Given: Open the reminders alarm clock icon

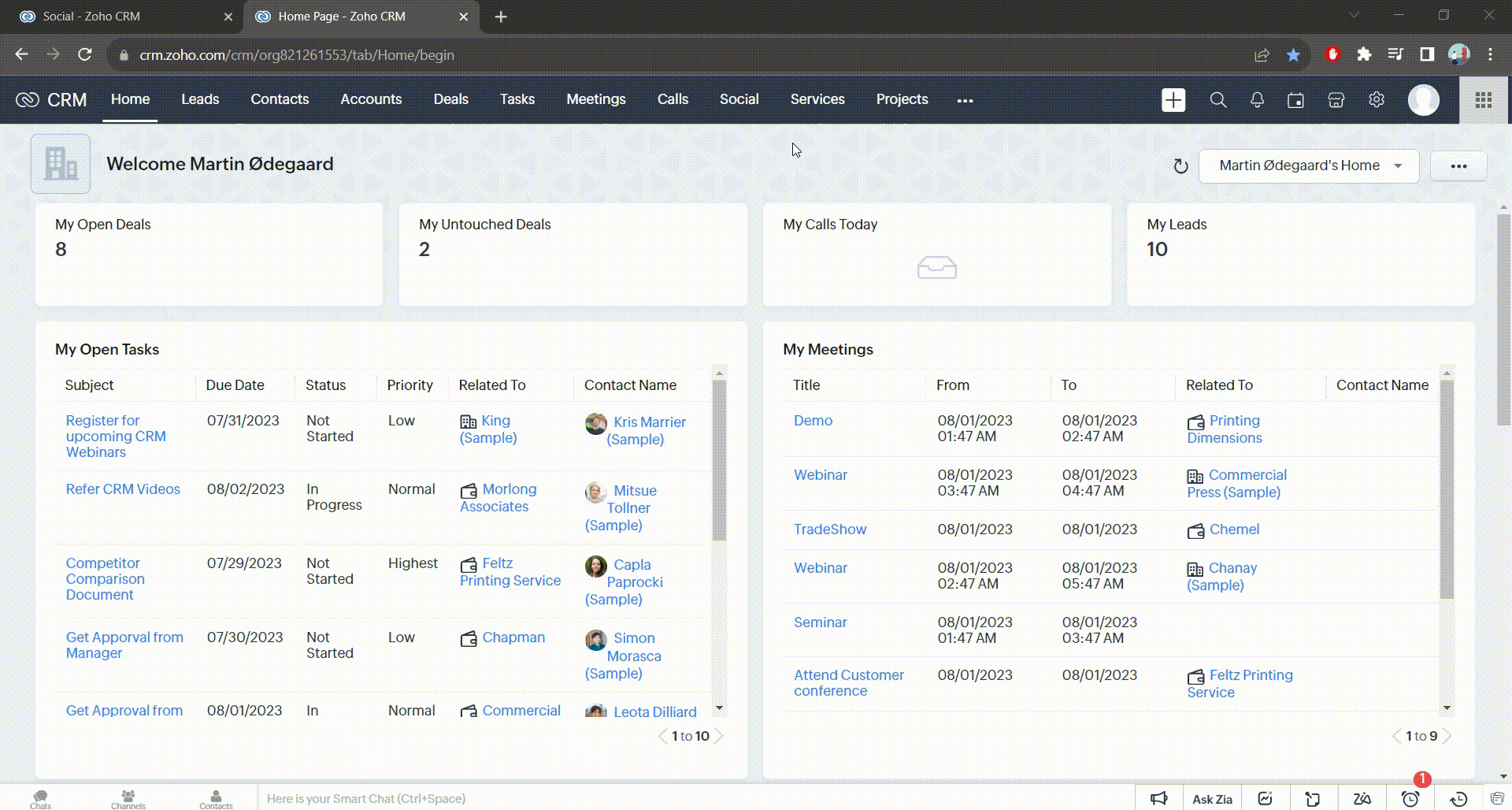Looking at the screenshot, I should tap(1410, 798).
